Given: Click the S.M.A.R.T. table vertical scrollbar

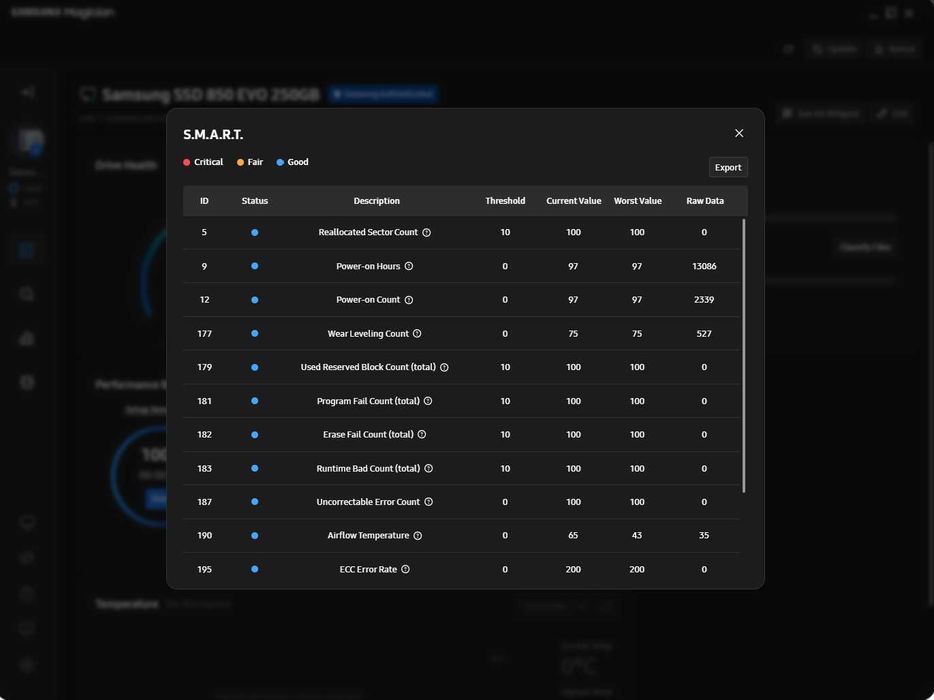Looking at the screenshot, I should click(743, 356).
